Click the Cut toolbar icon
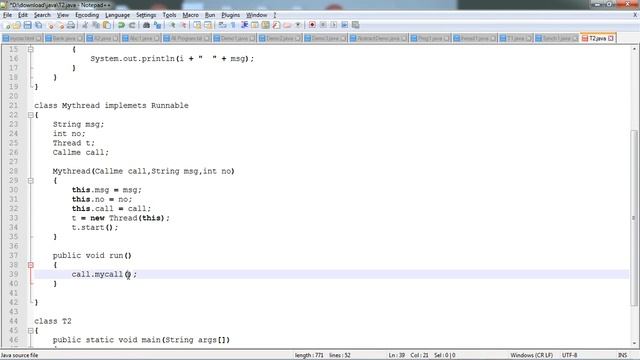This screenshot has height=360, width=640. pyautogui.click(x=84, y=25)
